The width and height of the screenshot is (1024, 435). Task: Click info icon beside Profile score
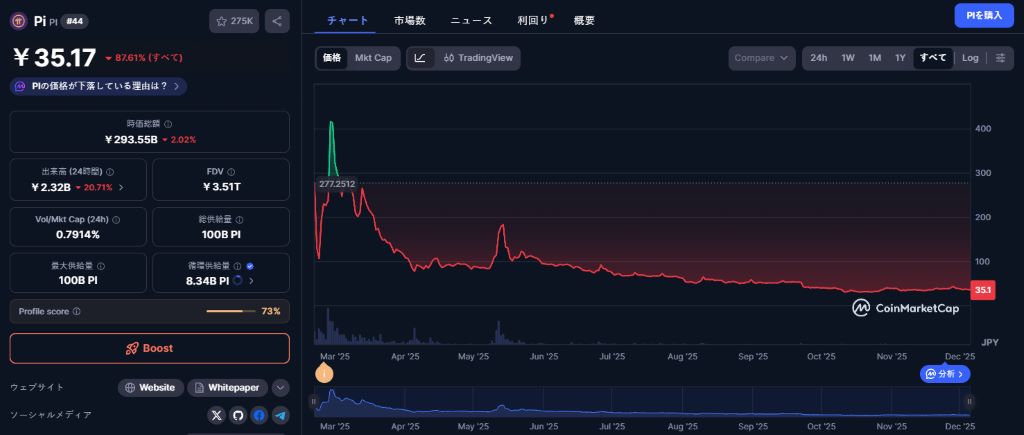[x=76, y=312]
